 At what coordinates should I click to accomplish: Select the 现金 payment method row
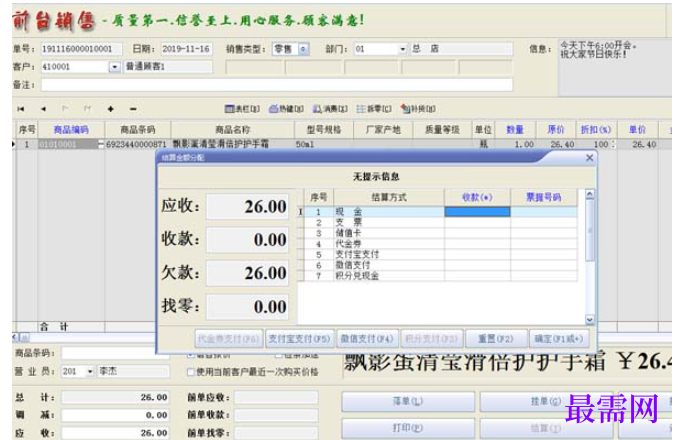tap(440, 212)
